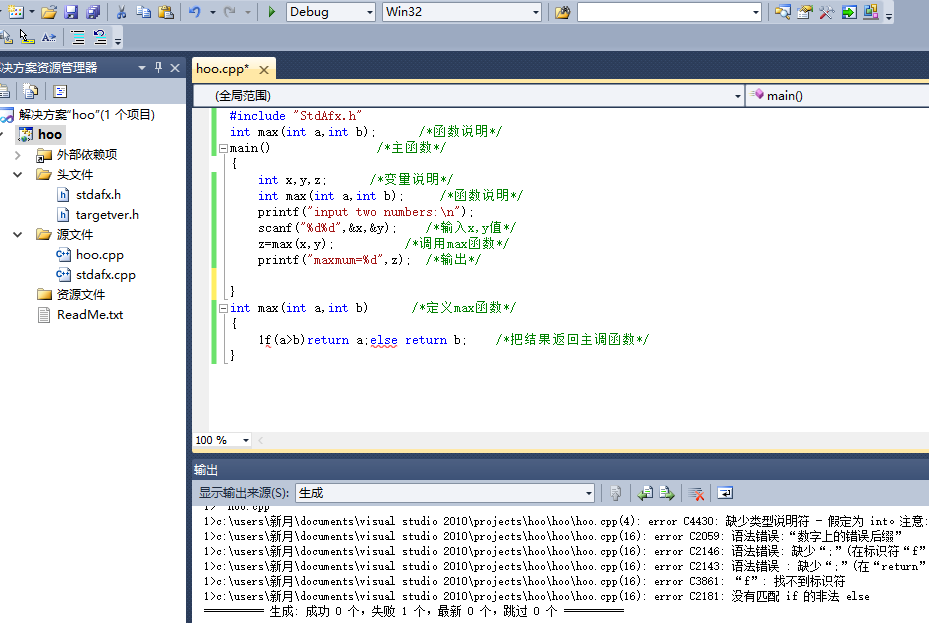
Task: Open the Extension Manager icon
Action: [870, 12]
